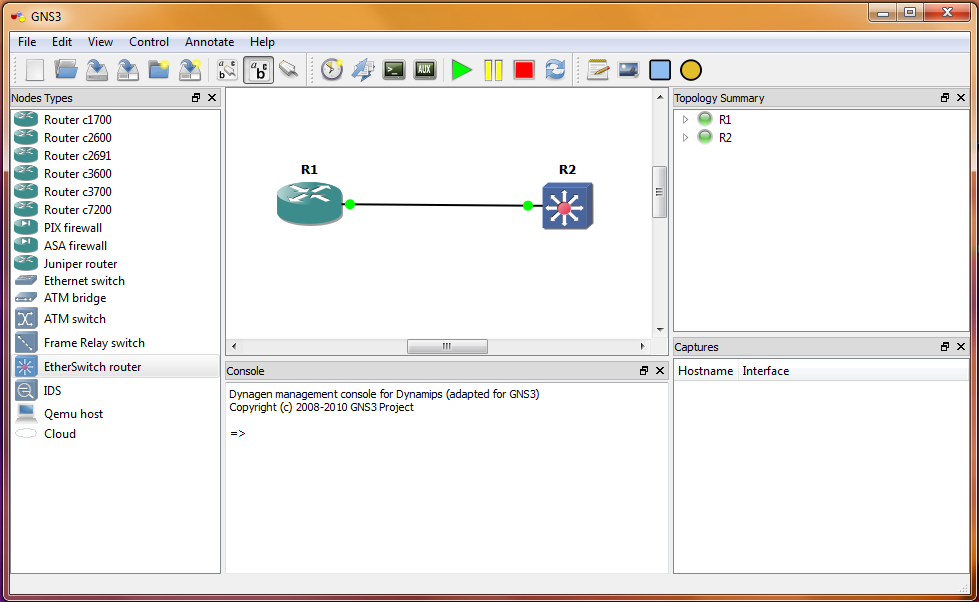The width and height of the screenshot is (979, 602).
Task: Select Router c7200 node type
Action: pyautogui.click(x=116, y=210)
